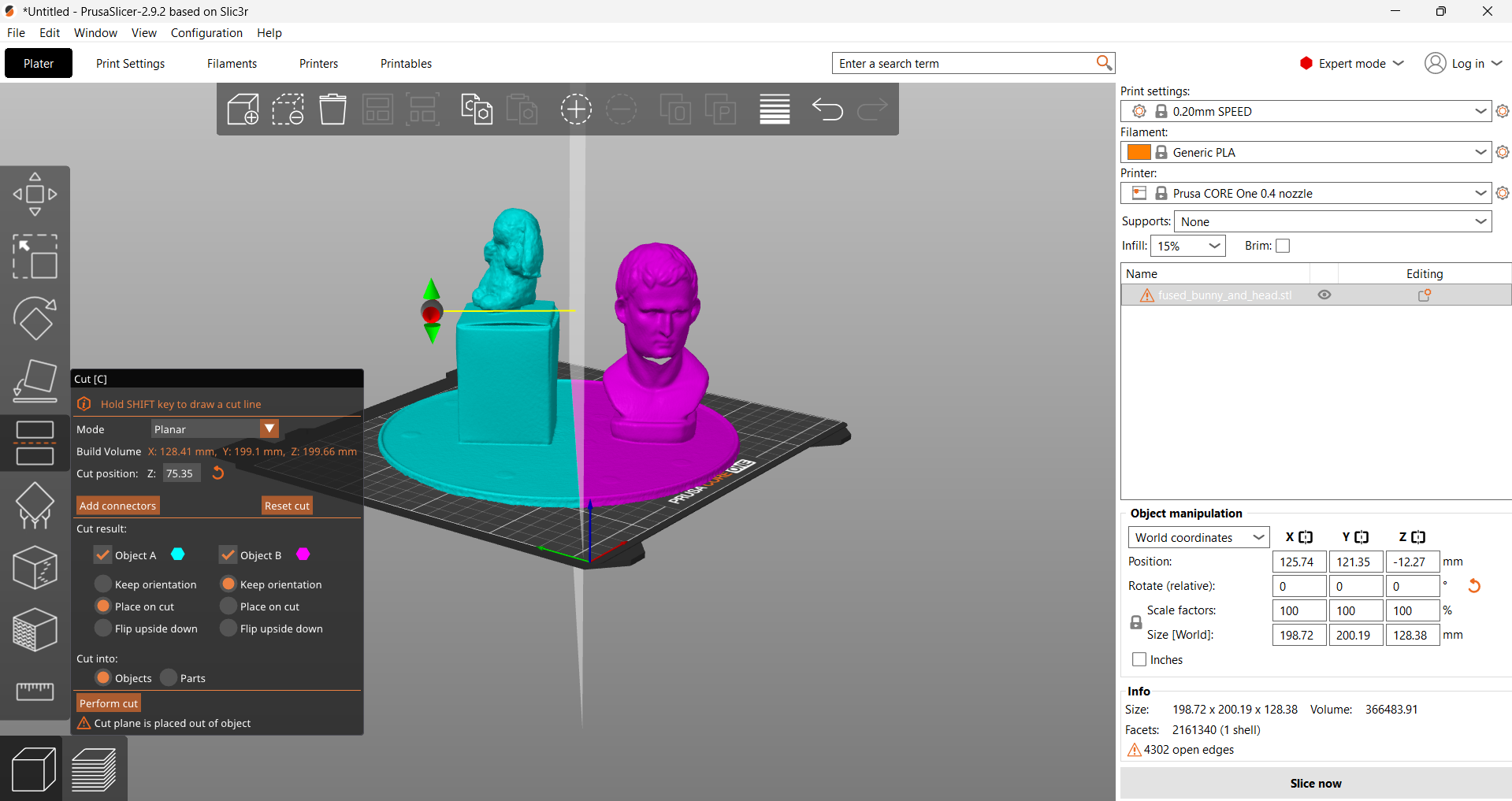Open the Measure ruler tool

coord(35,691)
